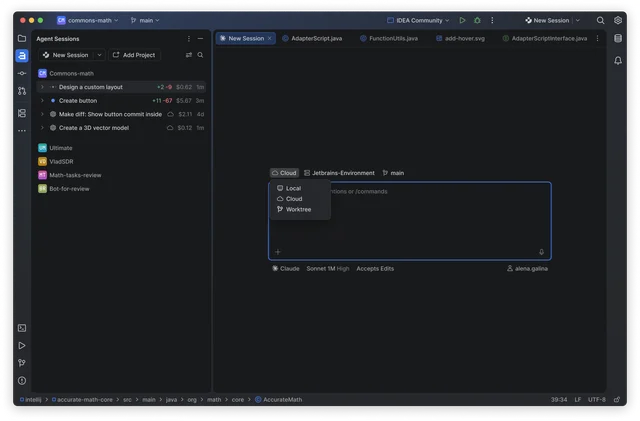
Task: Click Accepts Edits mode selector
Action: [375, 269]
